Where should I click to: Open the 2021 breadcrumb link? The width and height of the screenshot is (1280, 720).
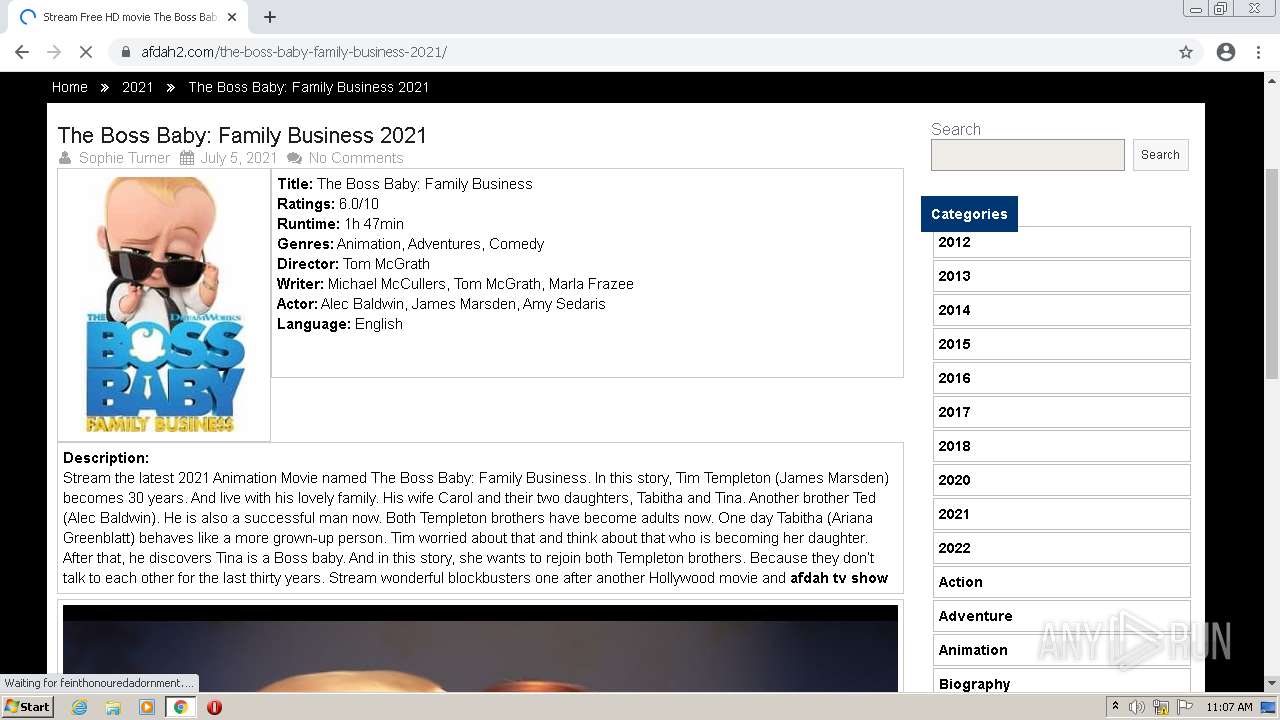(138, 87)
